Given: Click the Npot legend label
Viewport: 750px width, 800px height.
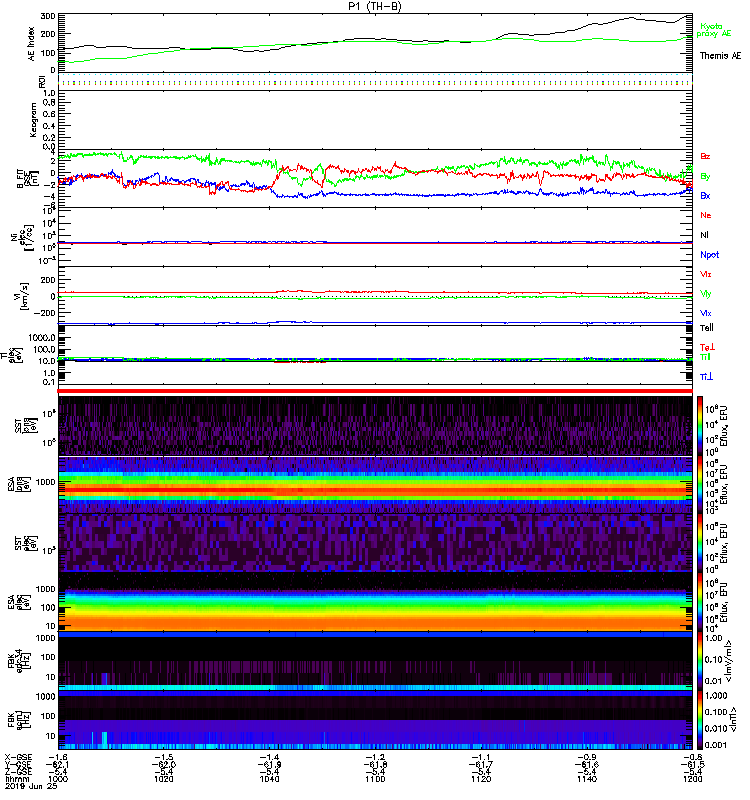Looking at the screenshot, I should click(x=709, y=255).
